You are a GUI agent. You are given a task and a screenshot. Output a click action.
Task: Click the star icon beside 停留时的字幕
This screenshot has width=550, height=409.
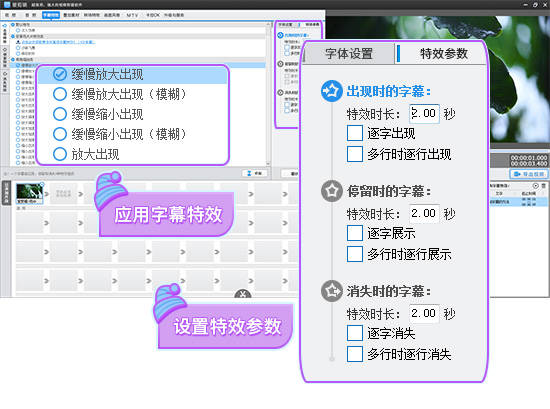tap(331, 191)
